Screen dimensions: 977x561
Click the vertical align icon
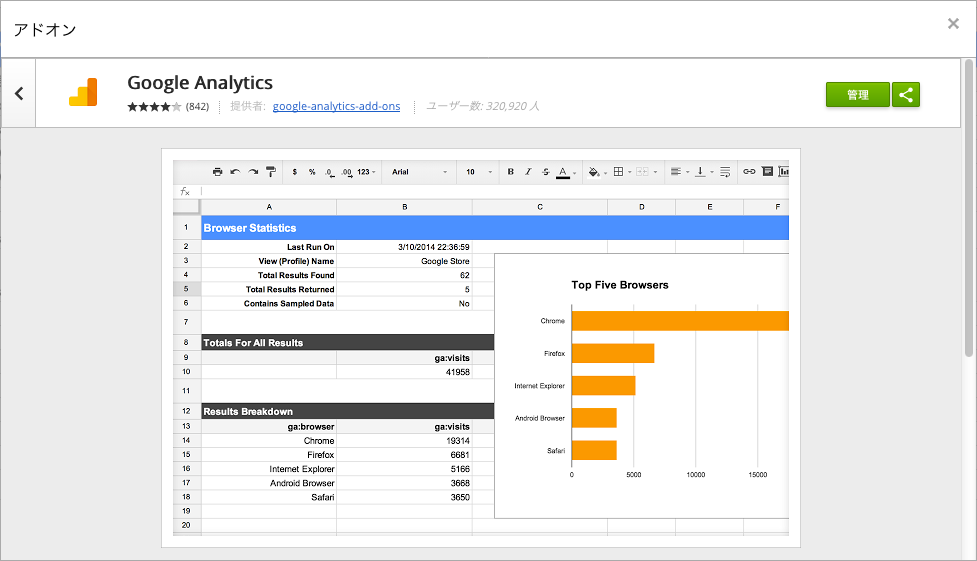coord(700,171)
